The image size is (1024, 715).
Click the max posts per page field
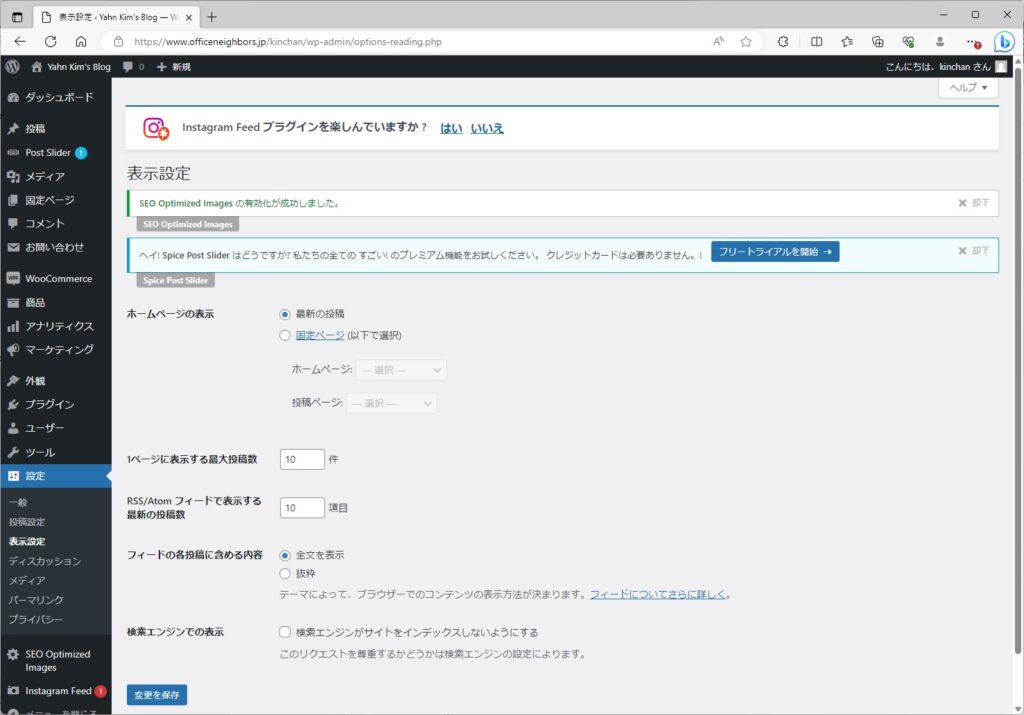[302, 459]
